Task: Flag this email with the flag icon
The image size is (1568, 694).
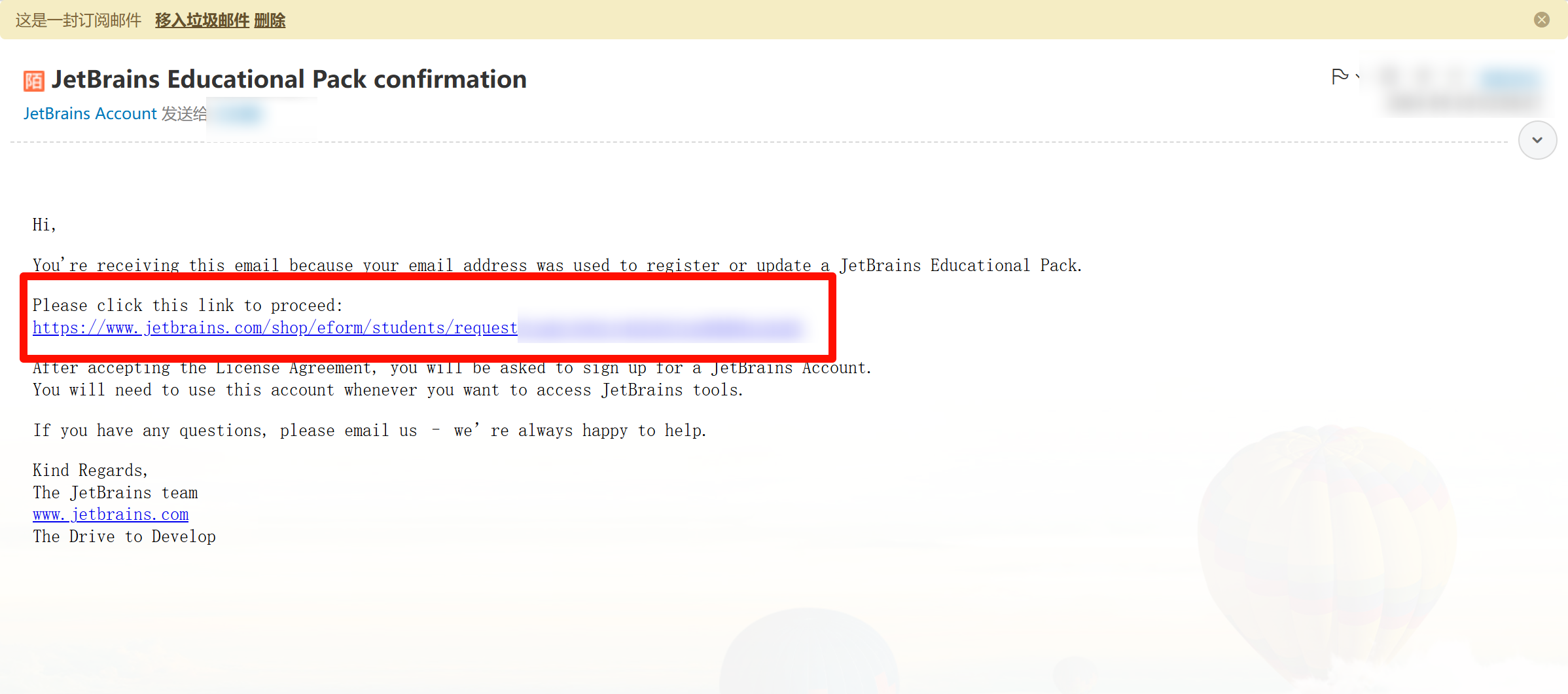Action: coord(1339,77)
